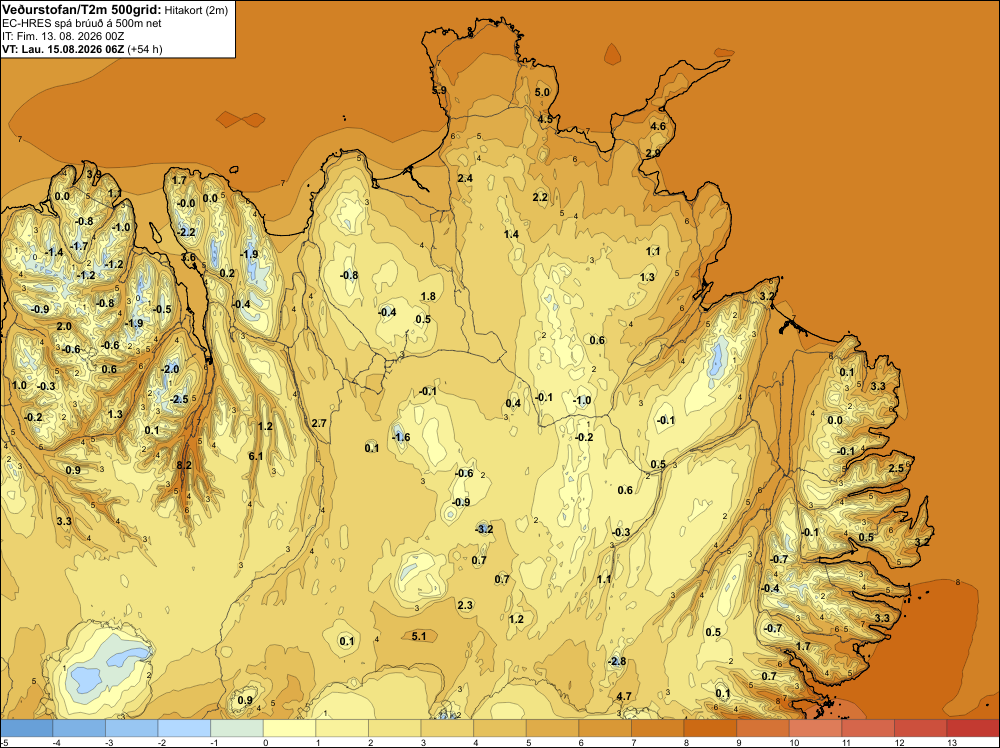Screen dimensions: 1000x748
Task: Click the valid time 'VT: Lau. 15.08.2026 06Z'
Action: point(63,49)
